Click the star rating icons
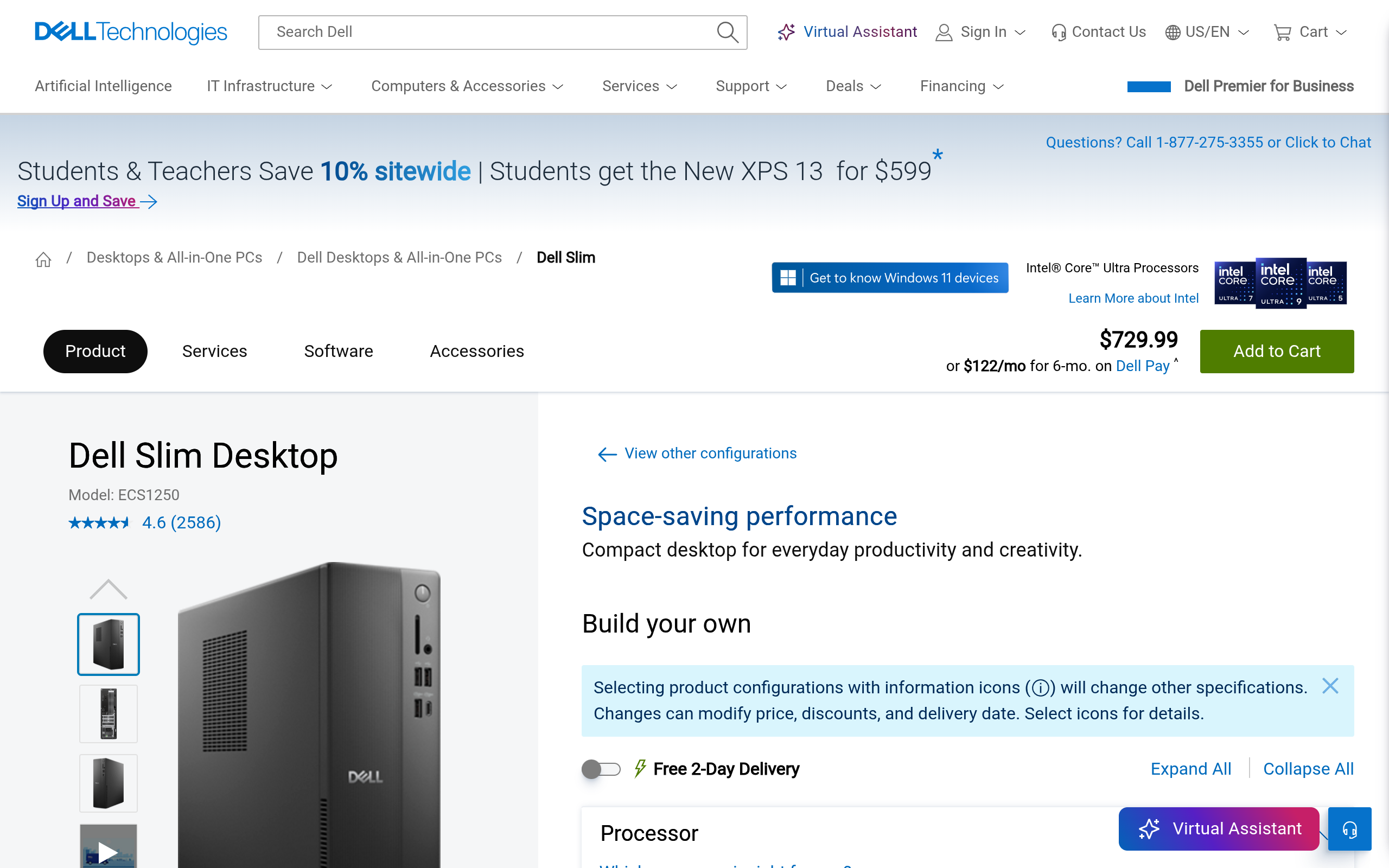 pos(99,523)
